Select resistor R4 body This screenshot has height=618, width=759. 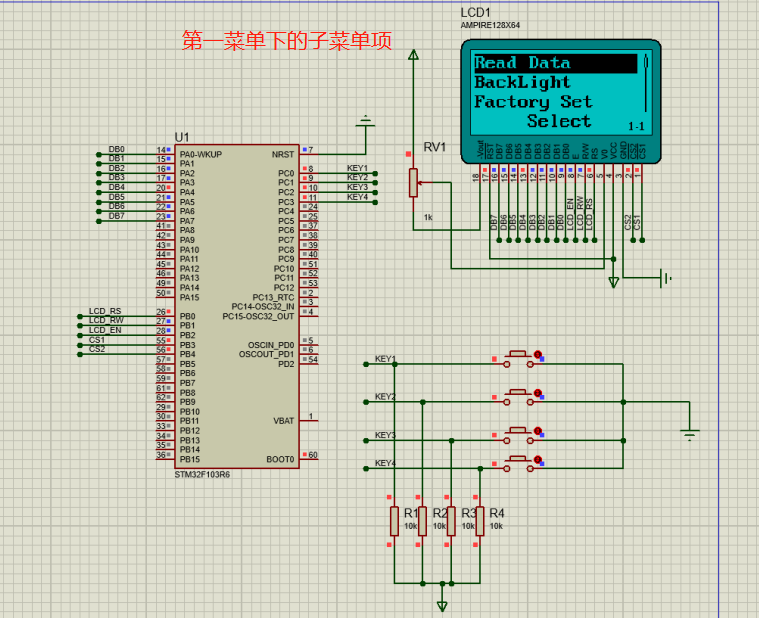pyautogui.click(x=480, y=521)
